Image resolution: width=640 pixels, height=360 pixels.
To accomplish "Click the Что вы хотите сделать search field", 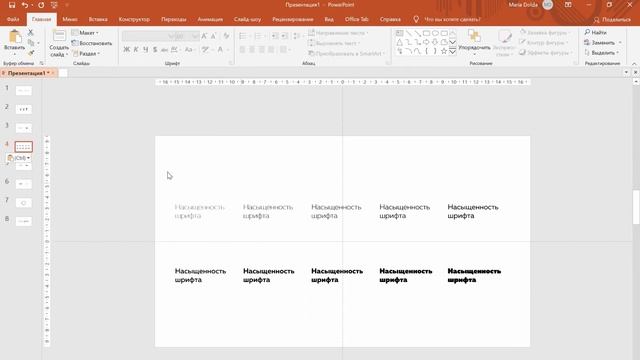I will tap(452, 19).
